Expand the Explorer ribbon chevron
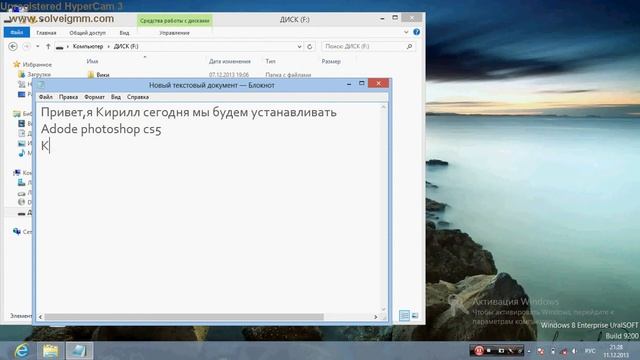Screen dimensions: 640x360 tap(406, 32)
